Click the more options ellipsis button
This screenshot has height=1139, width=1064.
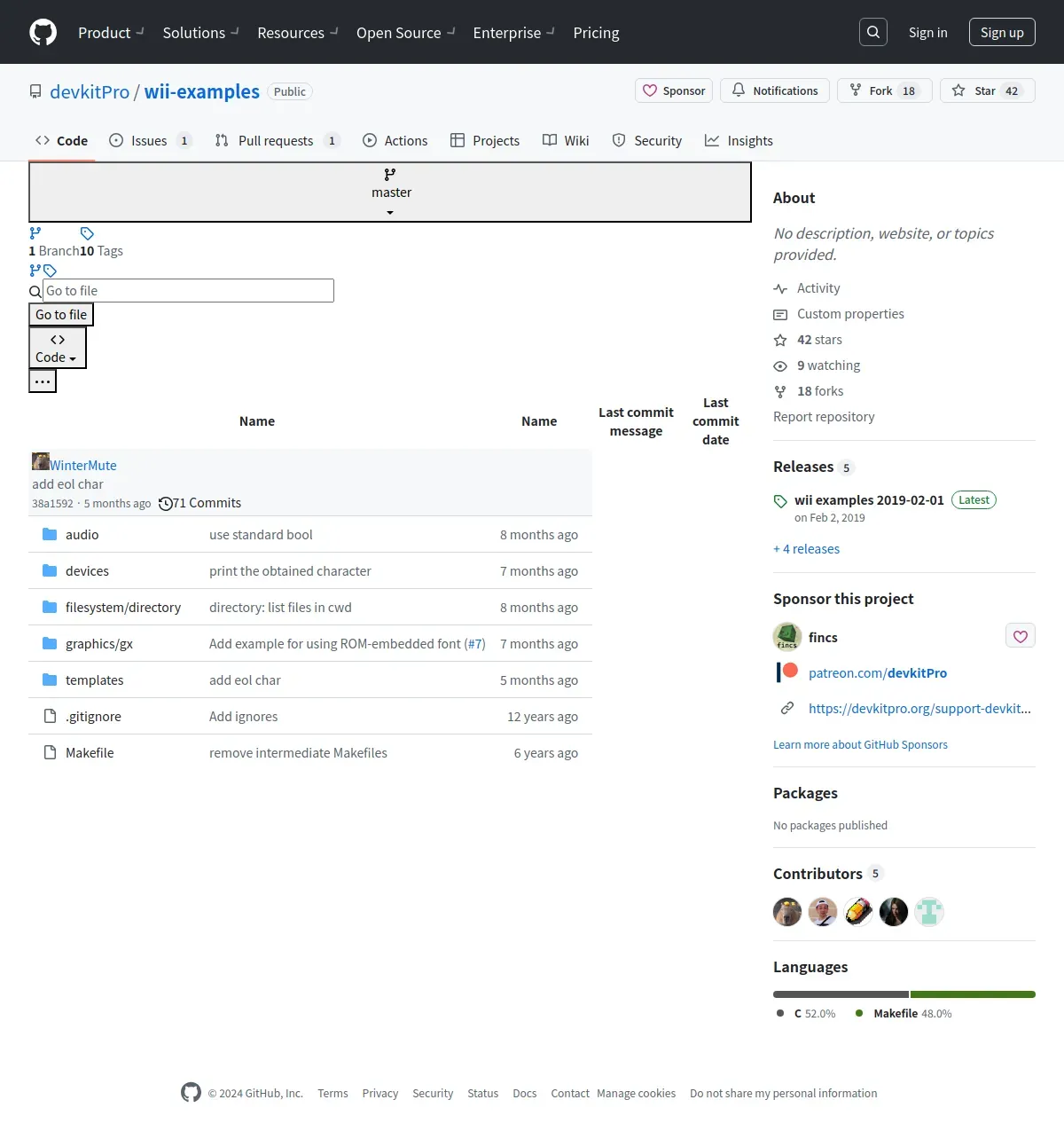pos(43,381)
